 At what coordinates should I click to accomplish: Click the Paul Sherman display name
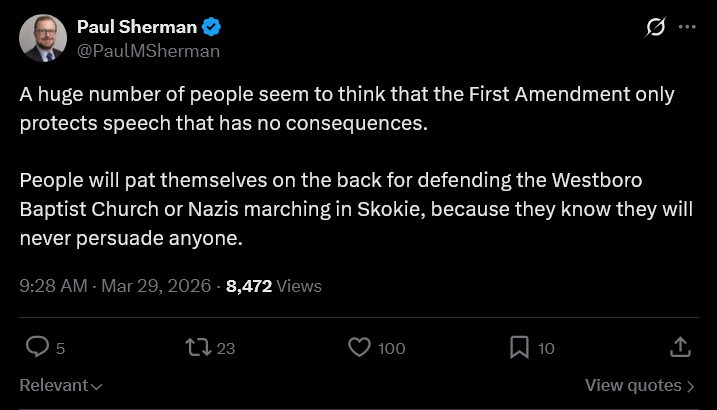click(x=137, y=27)
